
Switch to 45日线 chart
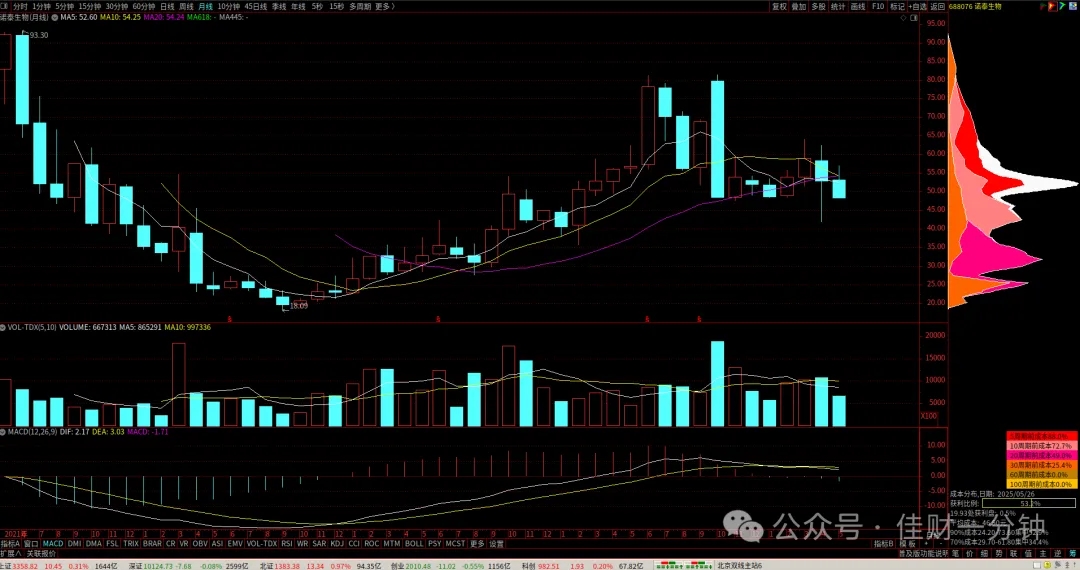(256, 6)
